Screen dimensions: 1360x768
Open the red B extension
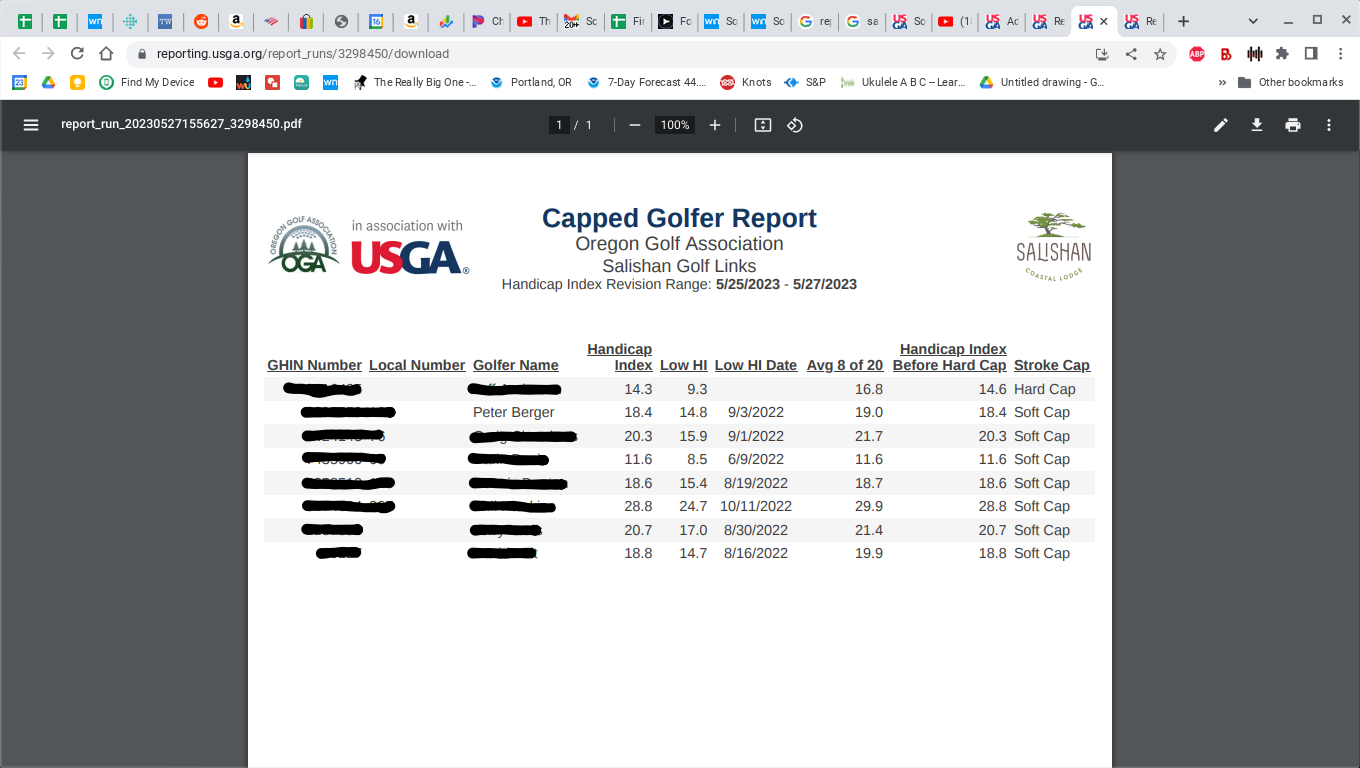tap(1226, 54)
